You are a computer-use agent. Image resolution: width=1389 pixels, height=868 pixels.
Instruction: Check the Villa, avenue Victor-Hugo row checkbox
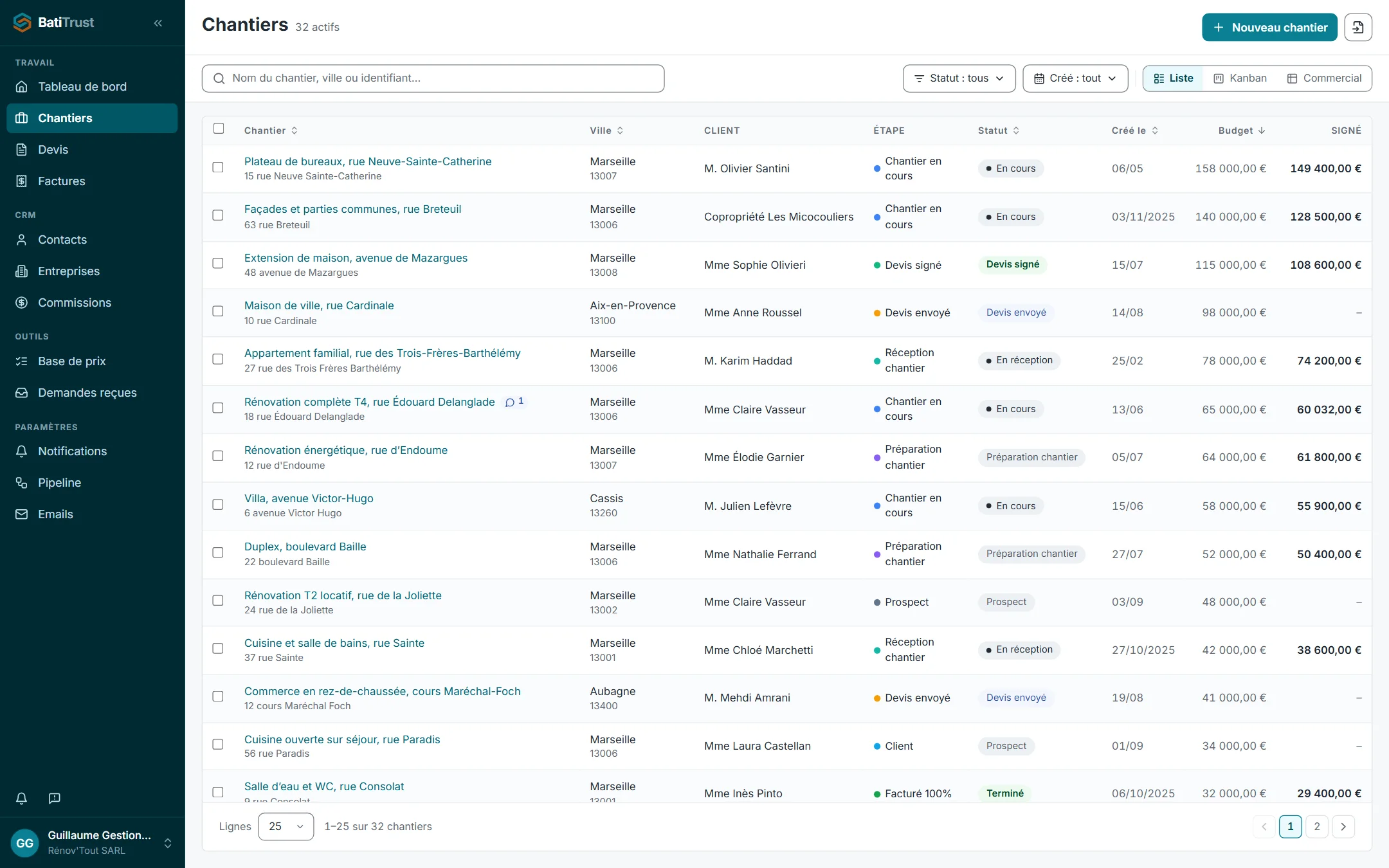pos(218,505)
